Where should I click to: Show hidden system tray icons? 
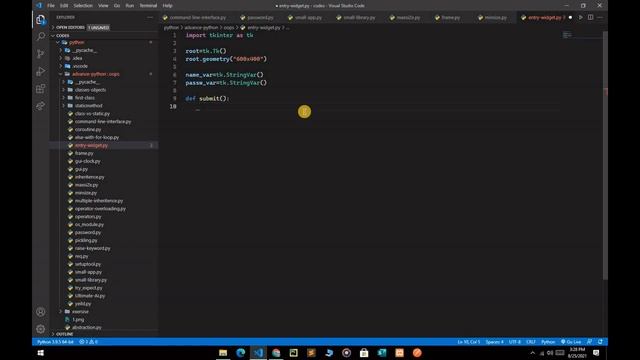(x=532, y=353)
